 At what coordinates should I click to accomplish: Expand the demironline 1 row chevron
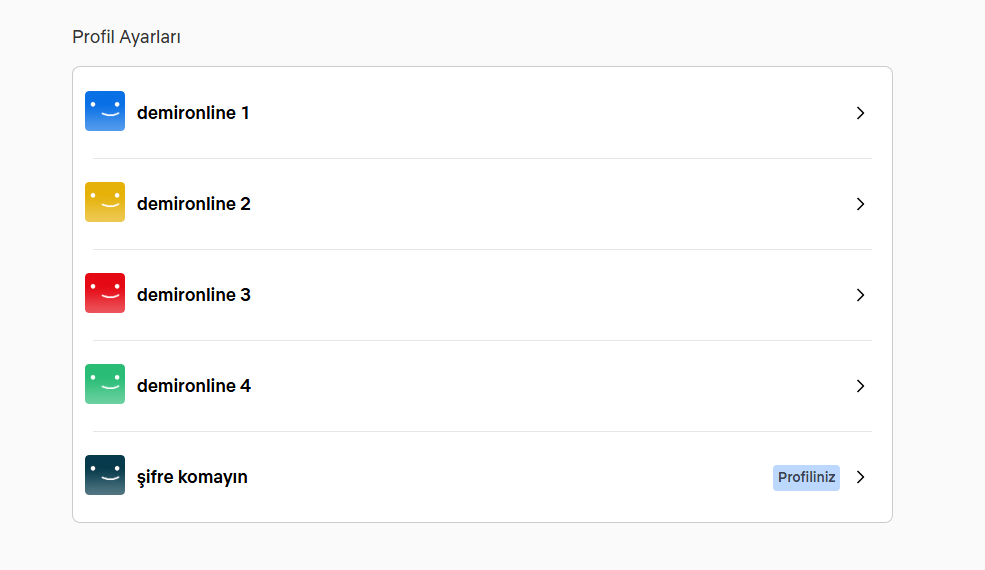tap(861, 113)
